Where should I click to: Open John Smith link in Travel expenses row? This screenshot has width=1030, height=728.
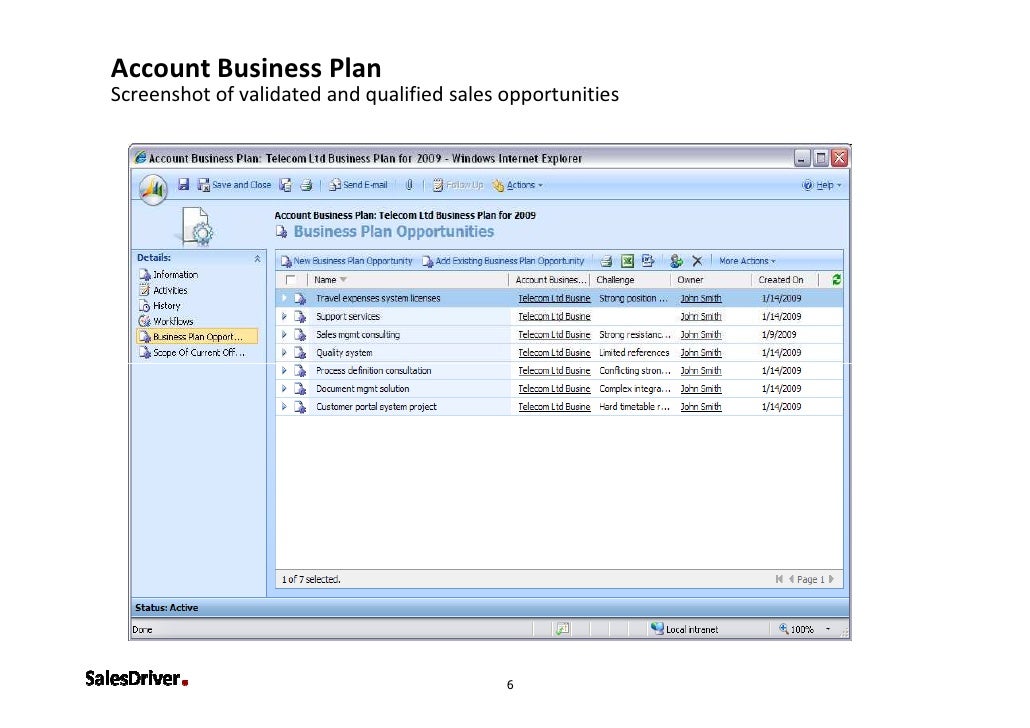[700, 298]
